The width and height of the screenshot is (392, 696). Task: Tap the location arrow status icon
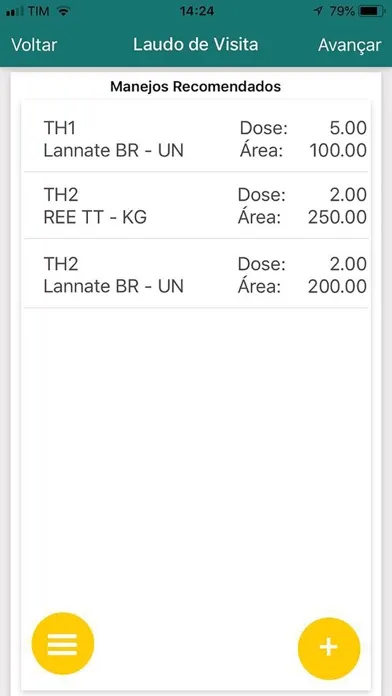(x=318, y=12)
